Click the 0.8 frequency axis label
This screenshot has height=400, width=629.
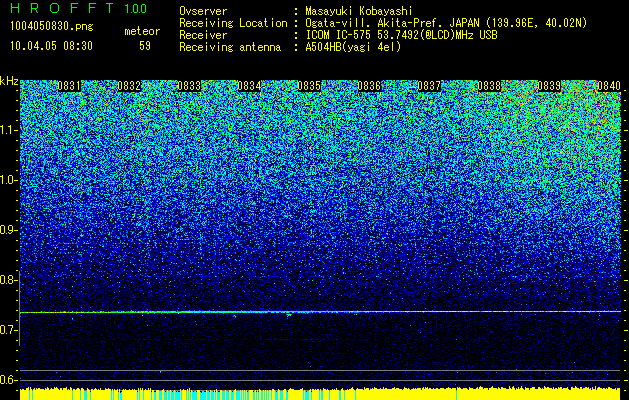[x=9, y=280]
